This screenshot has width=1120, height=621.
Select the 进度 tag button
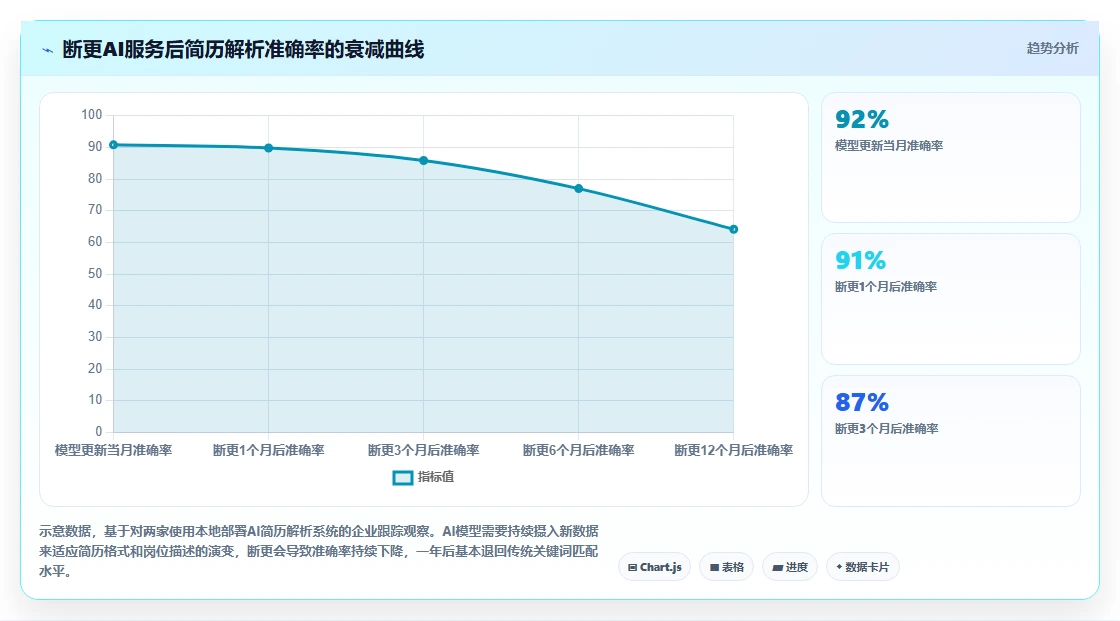click(790, 567)
